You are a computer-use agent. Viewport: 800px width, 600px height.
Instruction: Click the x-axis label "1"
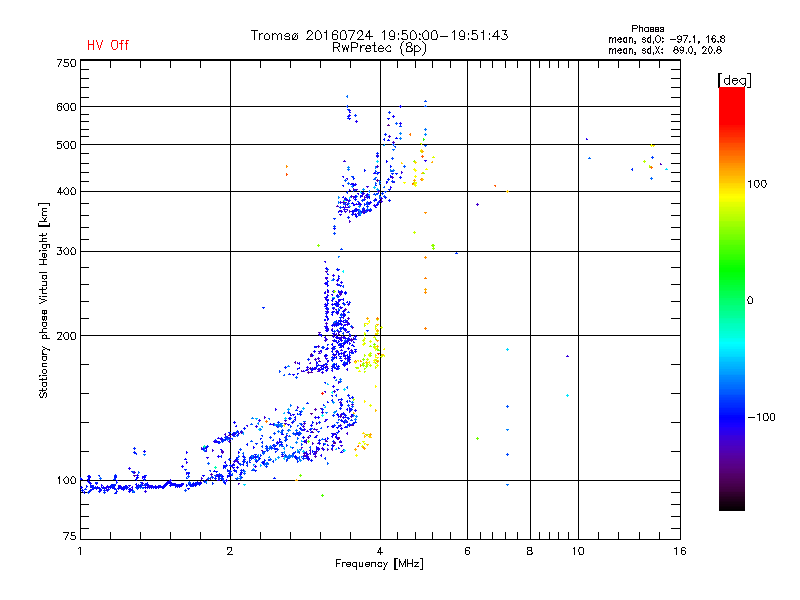pos(80,551)
